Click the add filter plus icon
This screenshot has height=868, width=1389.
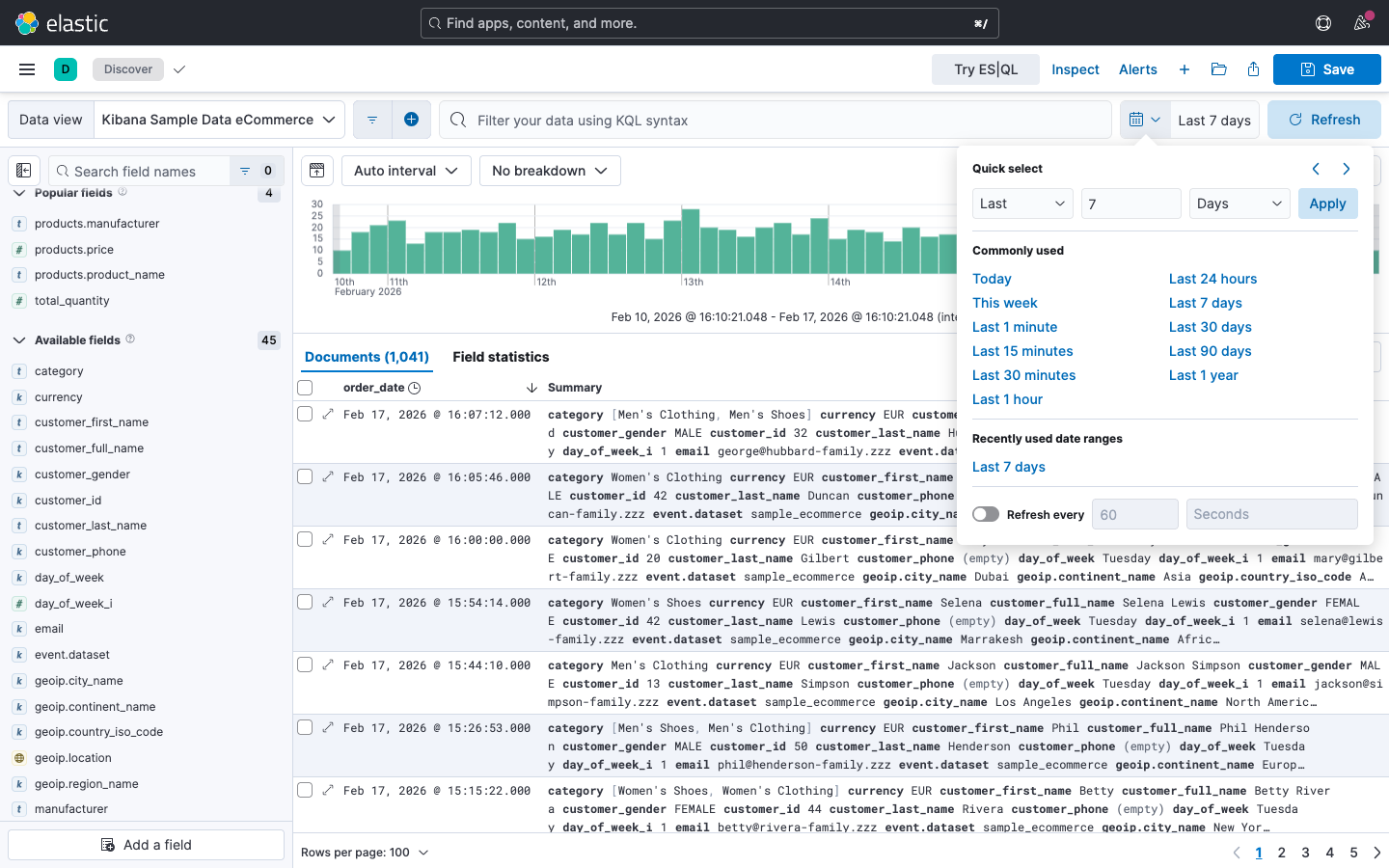[411, 120]
